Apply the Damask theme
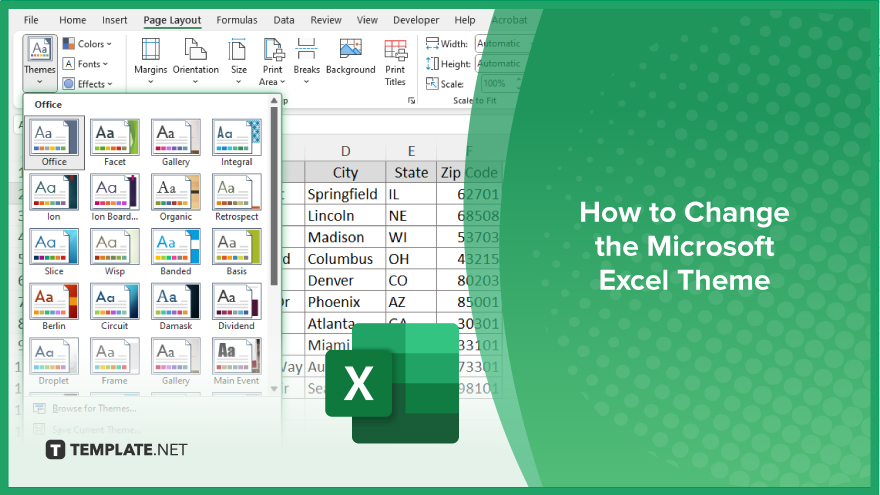Image resolution: width=880 pixels, height=495 pixels. coord(176,306)
